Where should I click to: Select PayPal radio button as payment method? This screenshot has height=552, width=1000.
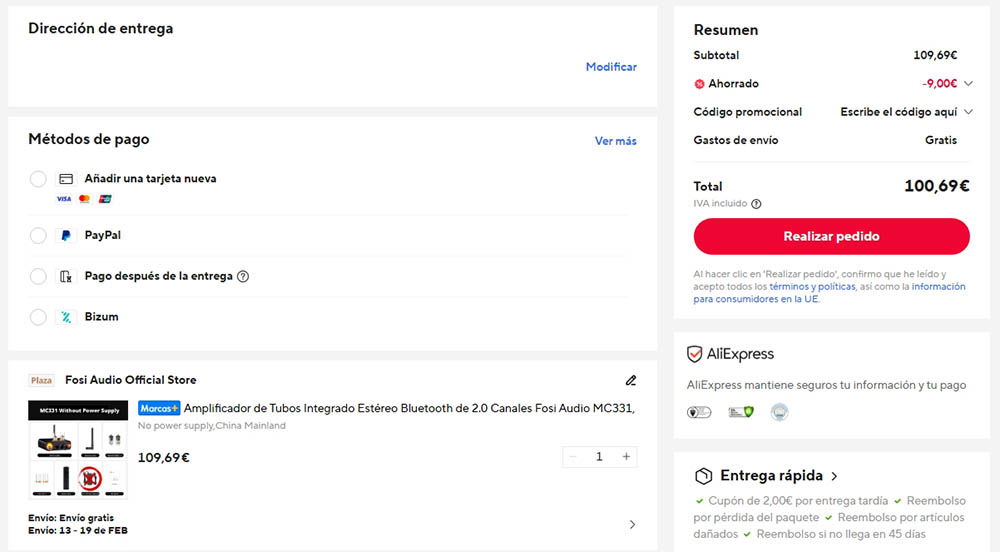tap(38, 236)
